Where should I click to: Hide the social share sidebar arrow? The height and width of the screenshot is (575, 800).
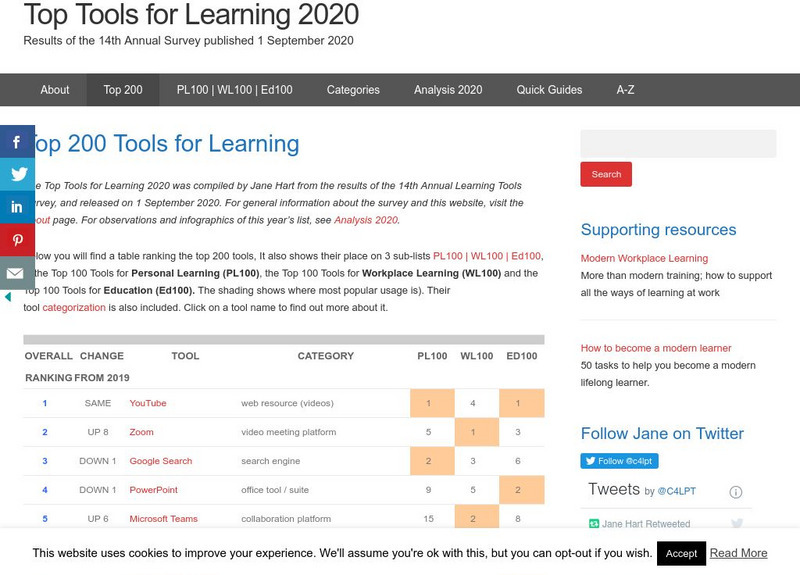(x=8, y=297)
